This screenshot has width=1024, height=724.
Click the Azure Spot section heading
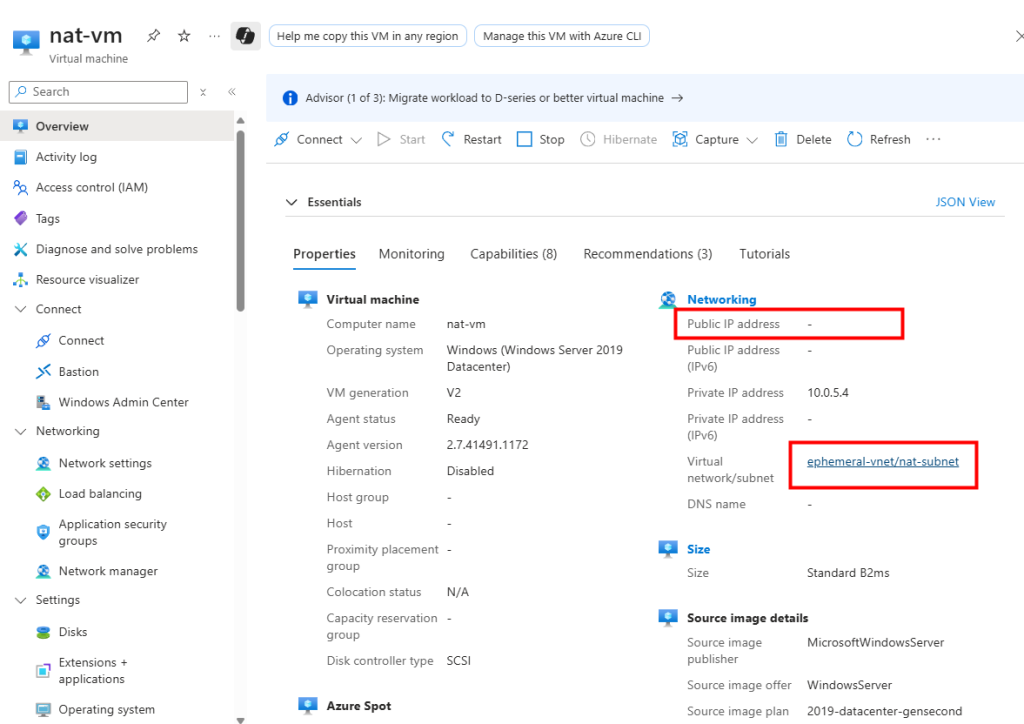point(359,706)
